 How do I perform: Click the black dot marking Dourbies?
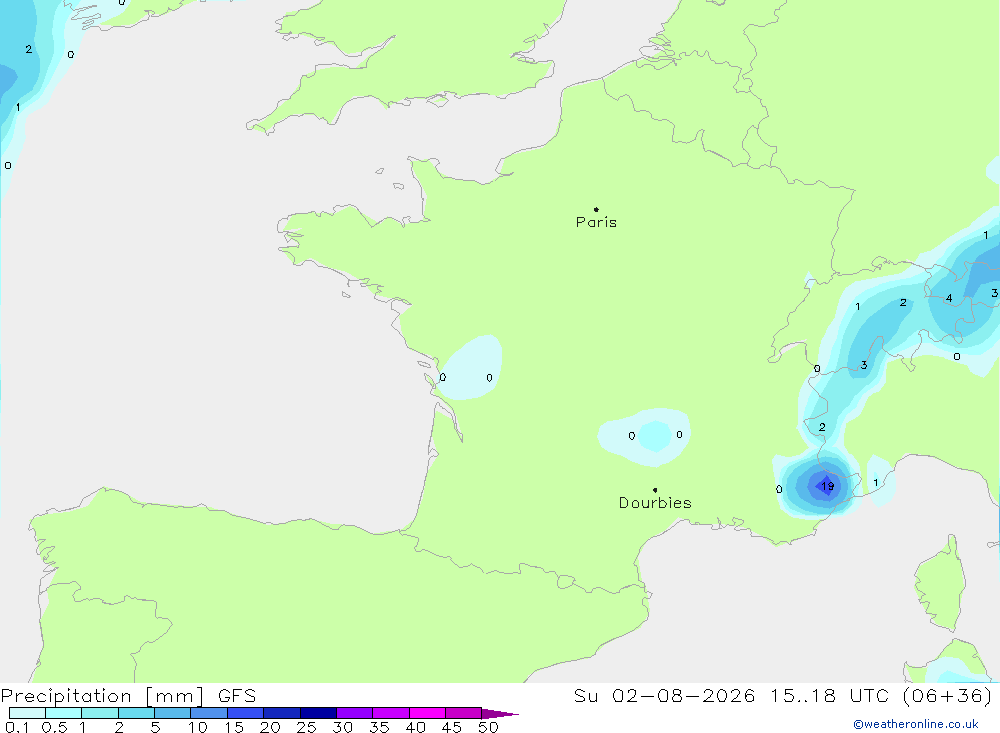point(655,490)
